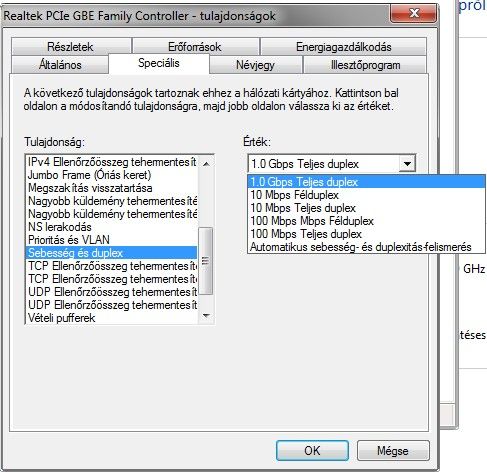Switch to the Részletek tab
The height and width of the screenshot is (472, 487).
71,47
